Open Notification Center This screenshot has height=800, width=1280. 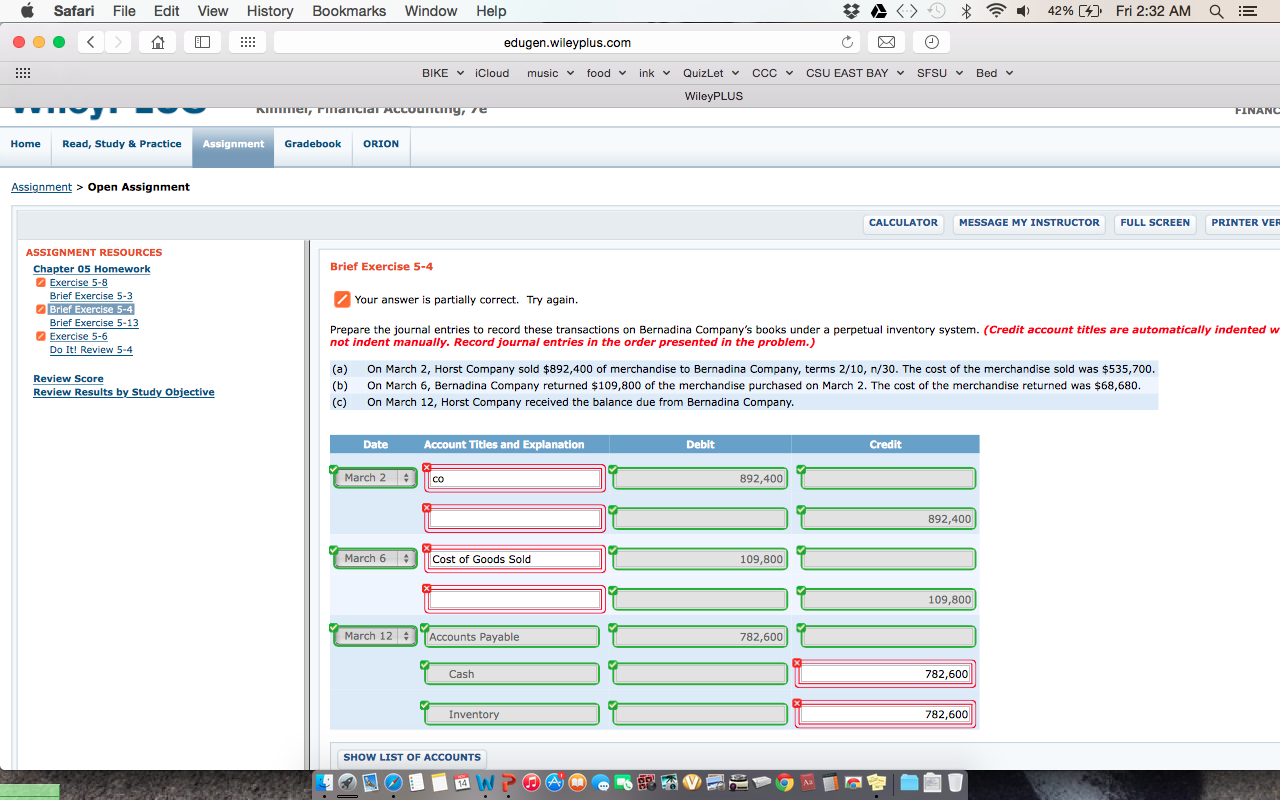[1247, 11]
